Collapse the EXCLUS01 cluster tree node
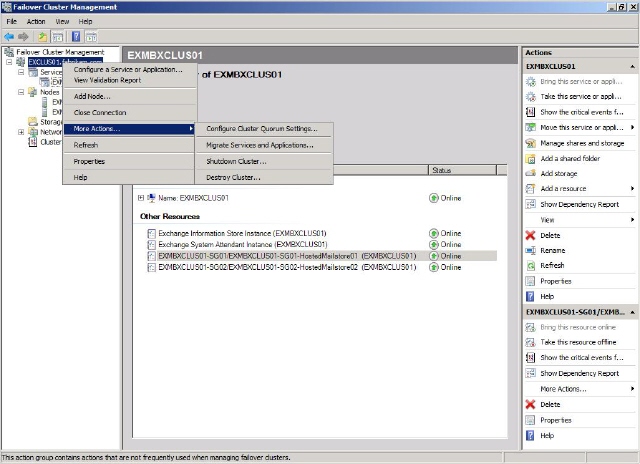Viewport: 640px width, 464px height. click(9, 62)
